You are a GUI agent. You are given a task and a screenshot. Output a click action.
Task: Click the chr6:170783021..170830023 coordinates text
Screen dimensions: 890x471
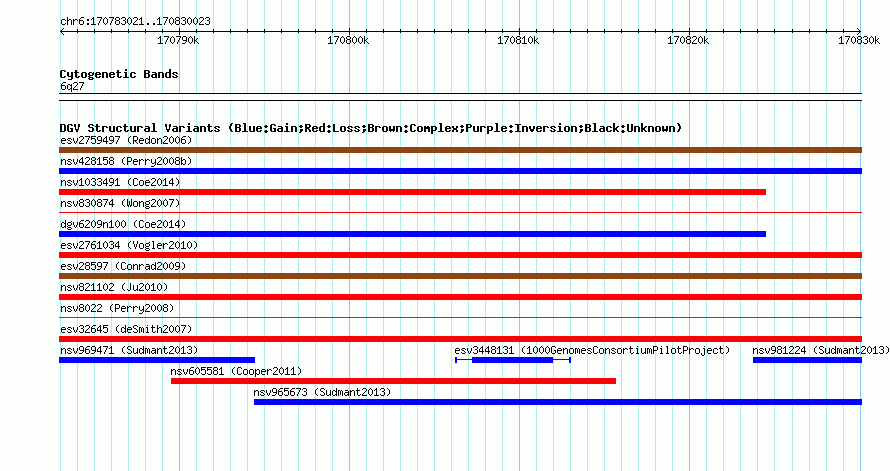135,21
